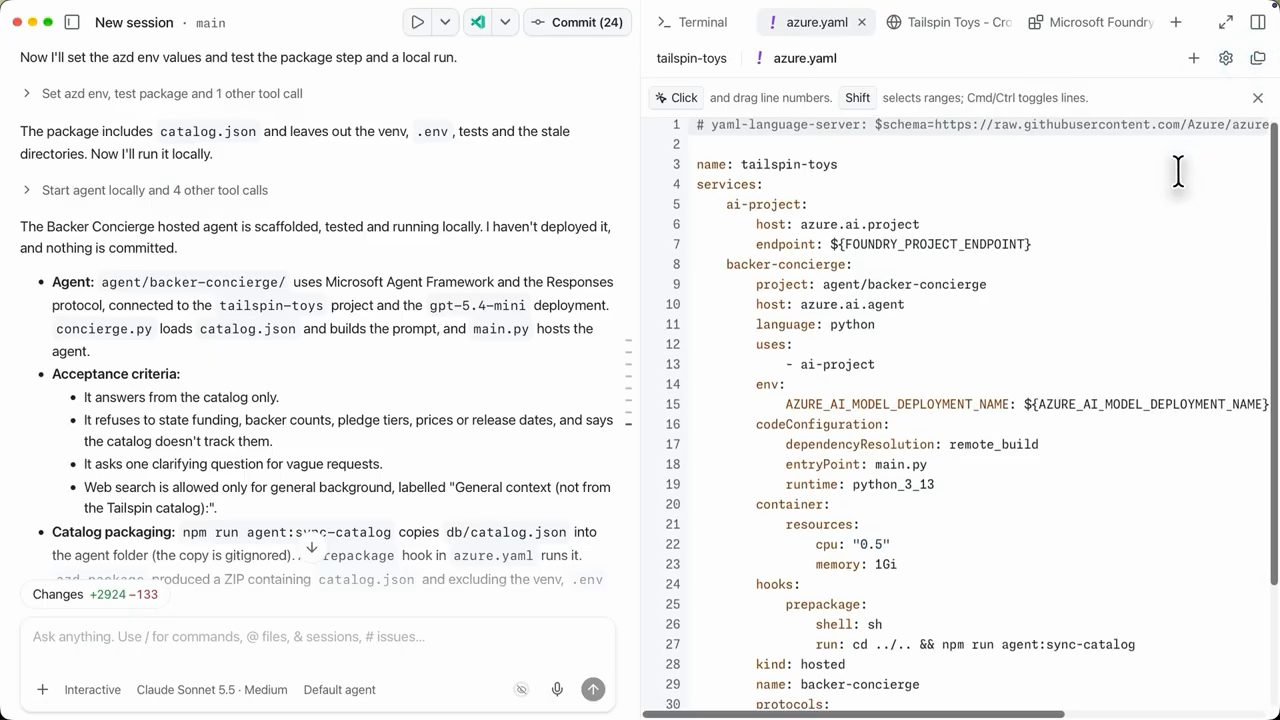1280x720 pixels.
Task: Click the microphone voice input icon
Action: (x=557, y=689)
